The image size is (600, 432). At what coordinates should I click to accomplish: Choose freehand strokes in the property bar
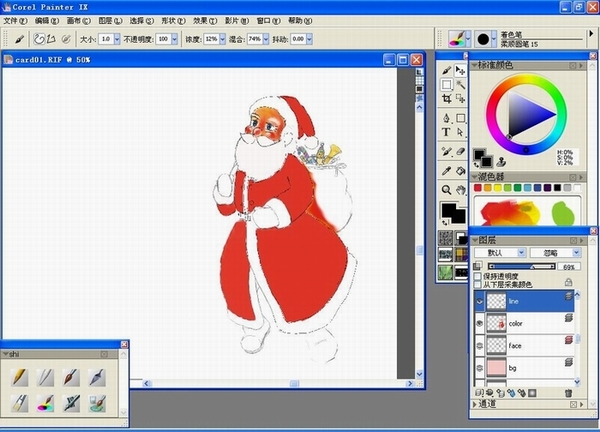39,39
